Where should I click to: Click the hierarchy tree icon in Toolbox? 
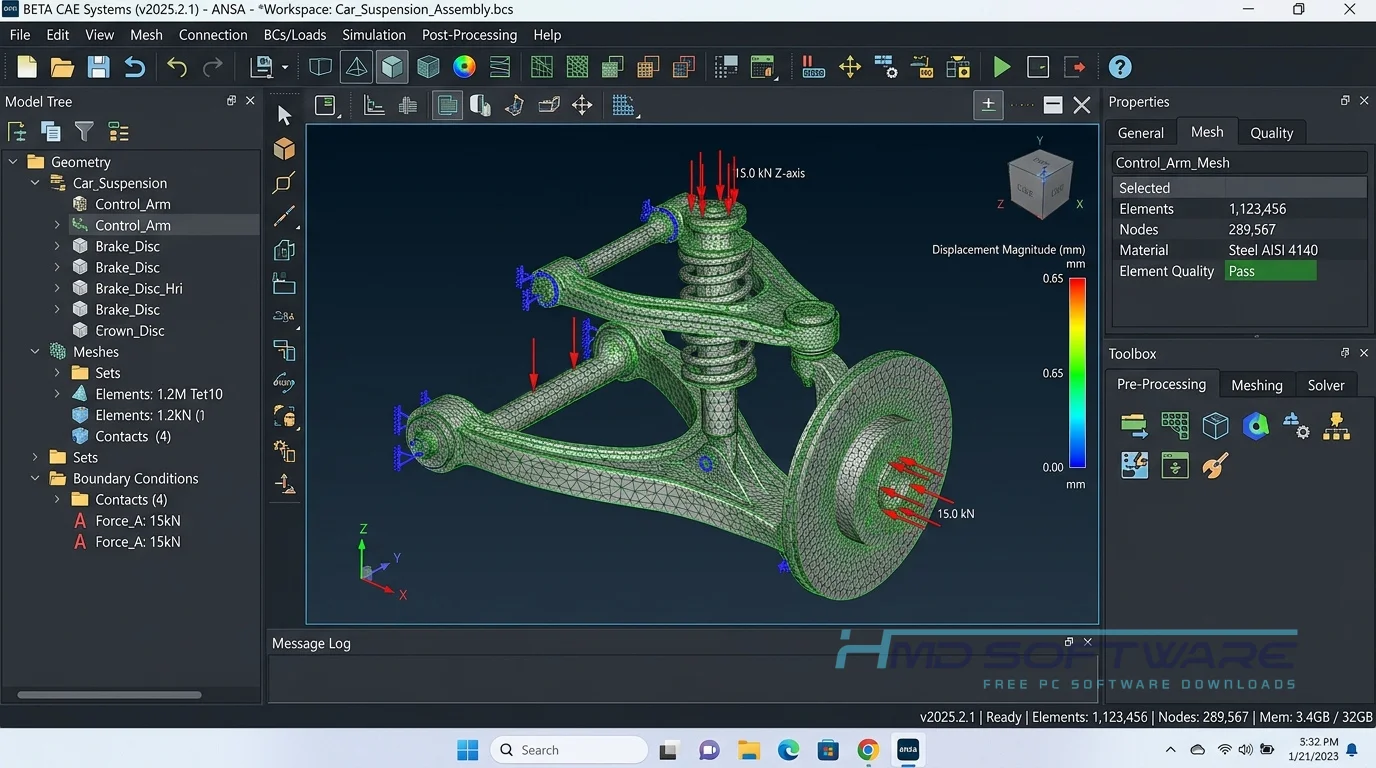(x=1337, y=426)
